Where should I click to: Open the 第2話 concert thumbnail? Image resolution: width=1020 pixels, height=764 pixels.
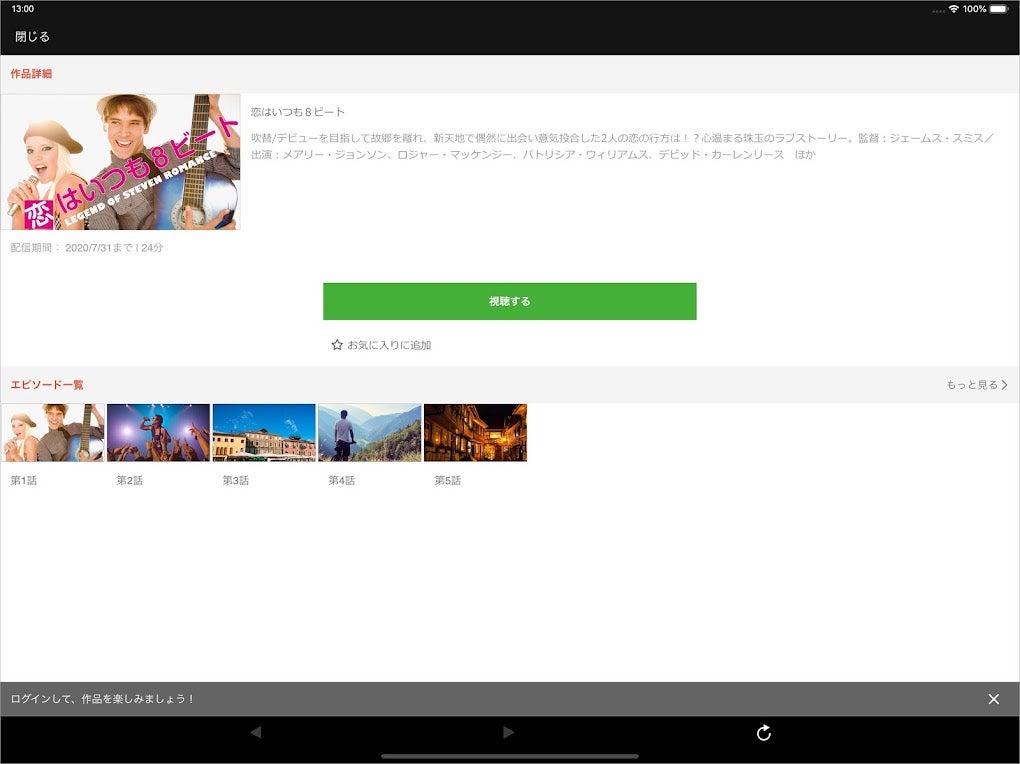pyautogui.click(x=158, y=433)
